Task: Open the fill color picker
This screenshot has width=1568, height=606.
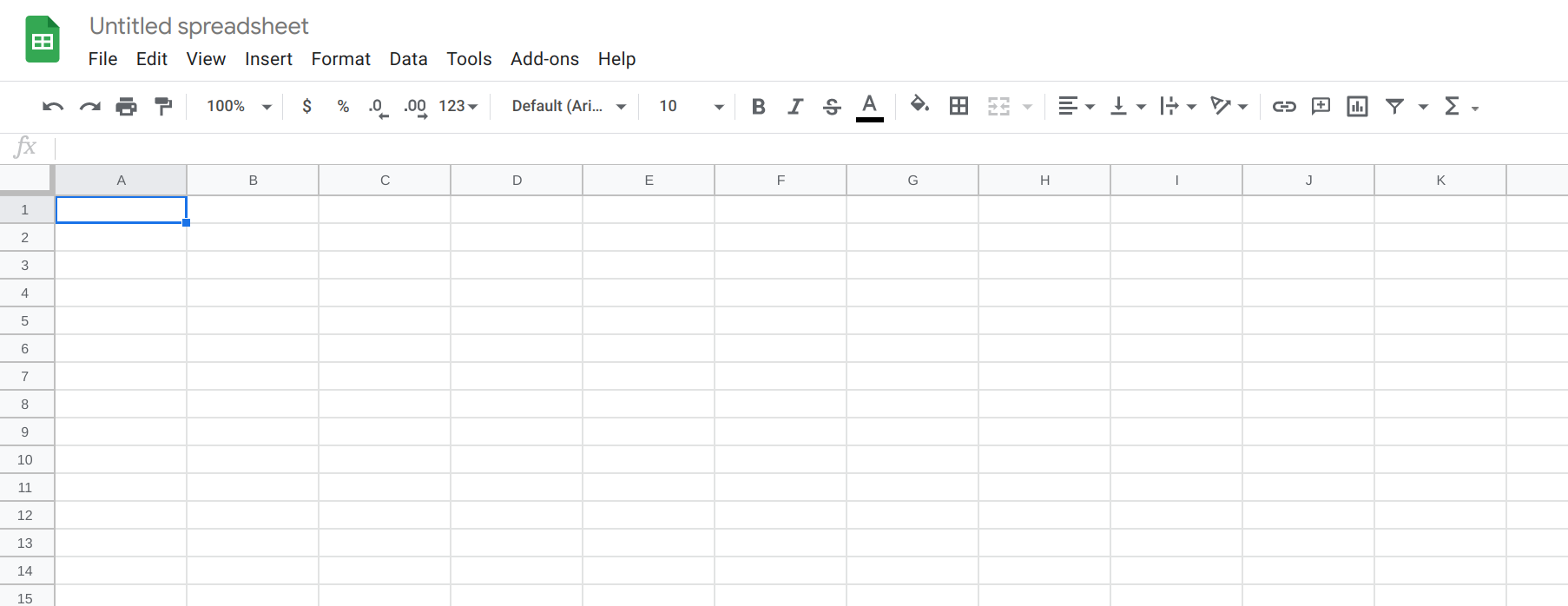Action: [919, 106]
